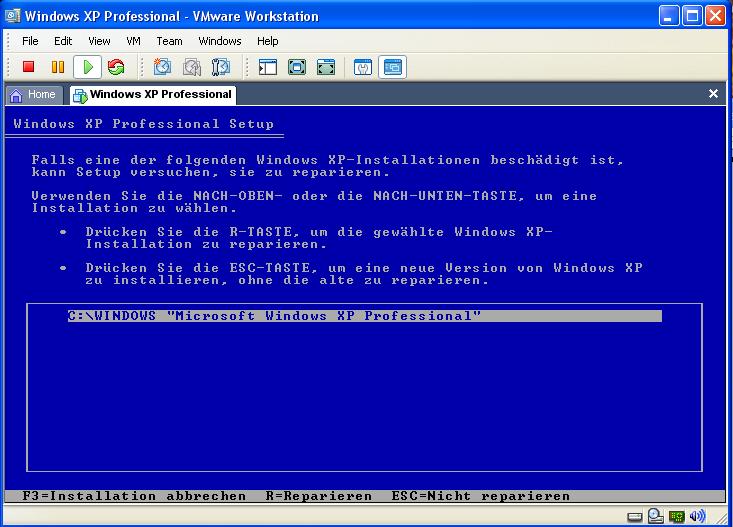
Task: Open the VM menu
Action: 133,41
